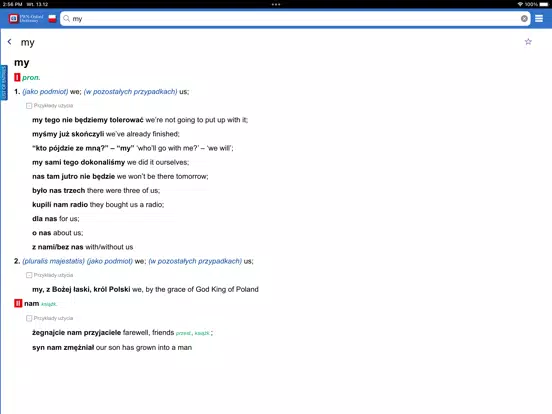Select phrase 'kupili nam radio'

60,205
